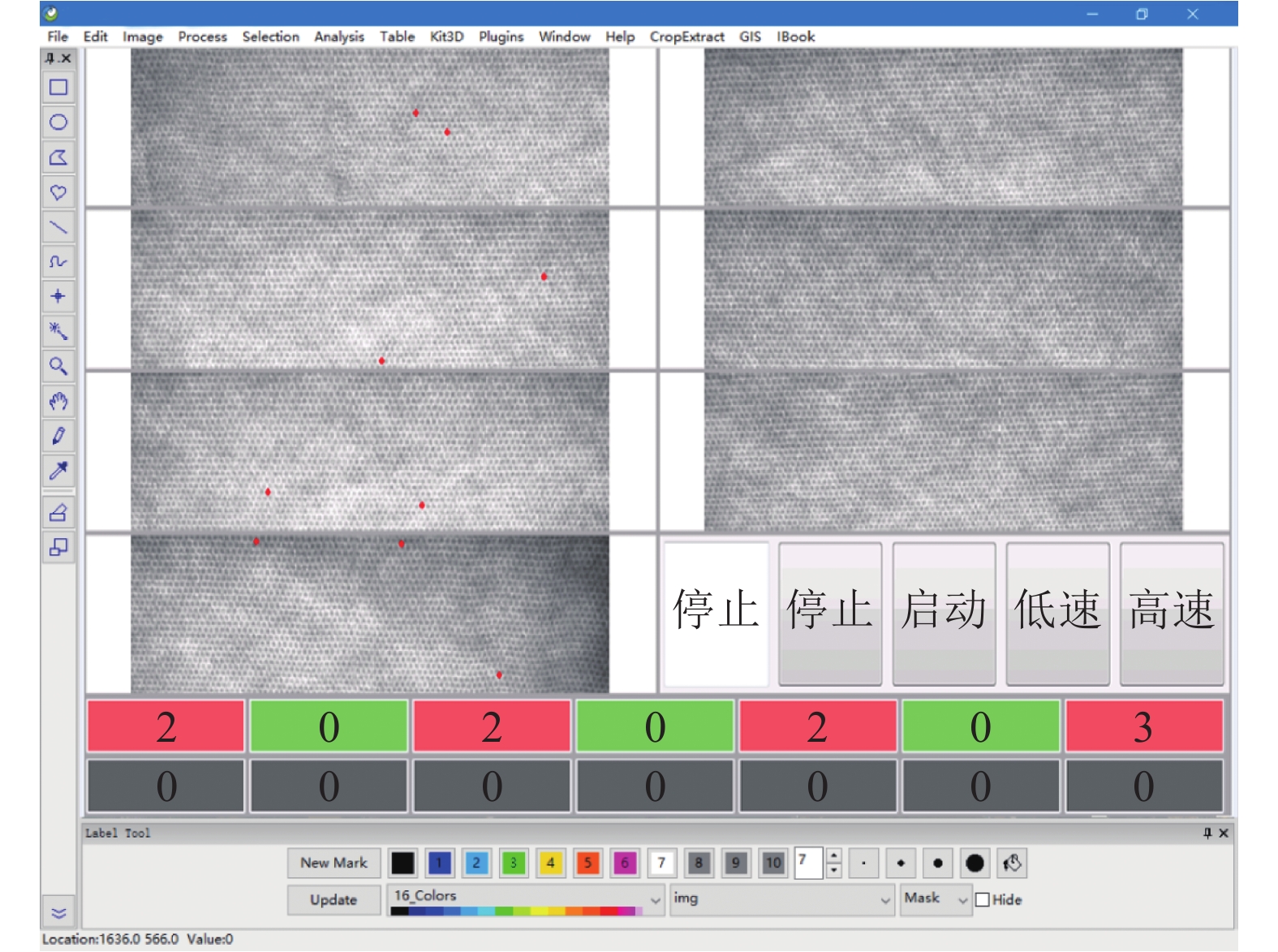Open the Kit3D menu

[447, 37]
